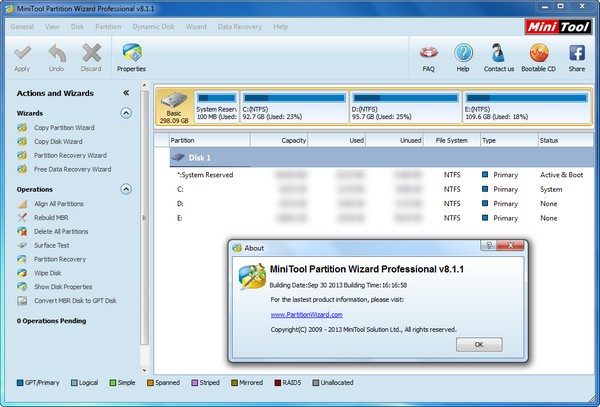This screenshot has height=407, width=600.
Task: Collapse the Actions and Wizards panel
Action: pyautogui.click(x=126, y=93)
